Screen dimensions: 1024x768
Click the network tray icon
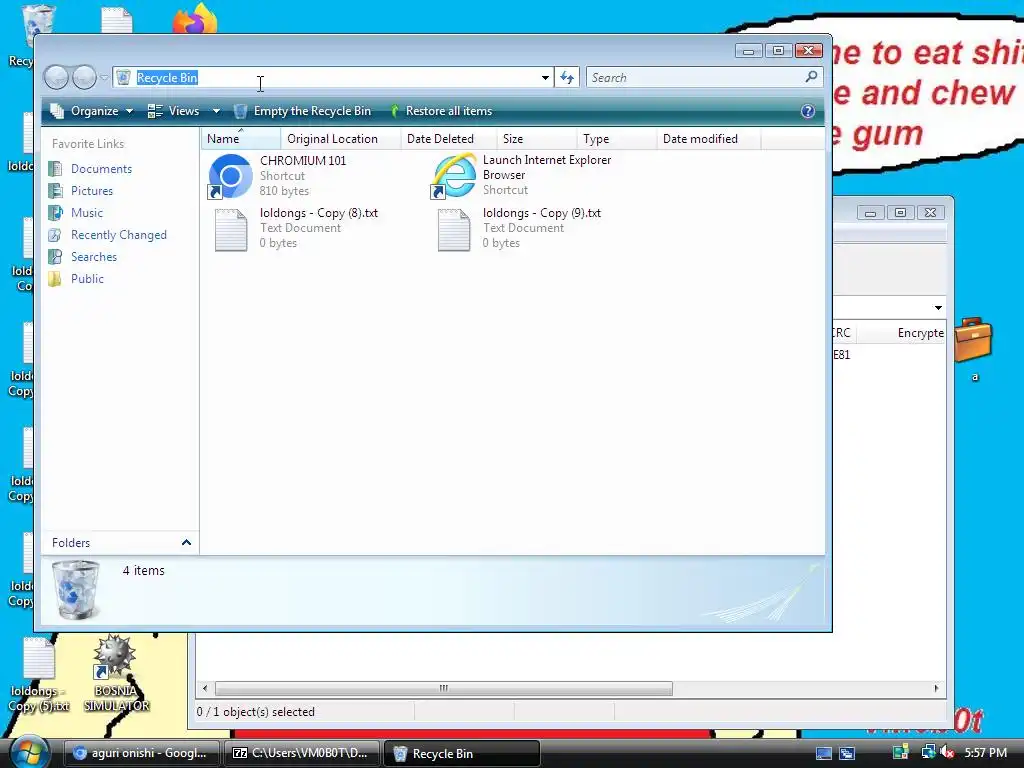[x=928, y=752]
